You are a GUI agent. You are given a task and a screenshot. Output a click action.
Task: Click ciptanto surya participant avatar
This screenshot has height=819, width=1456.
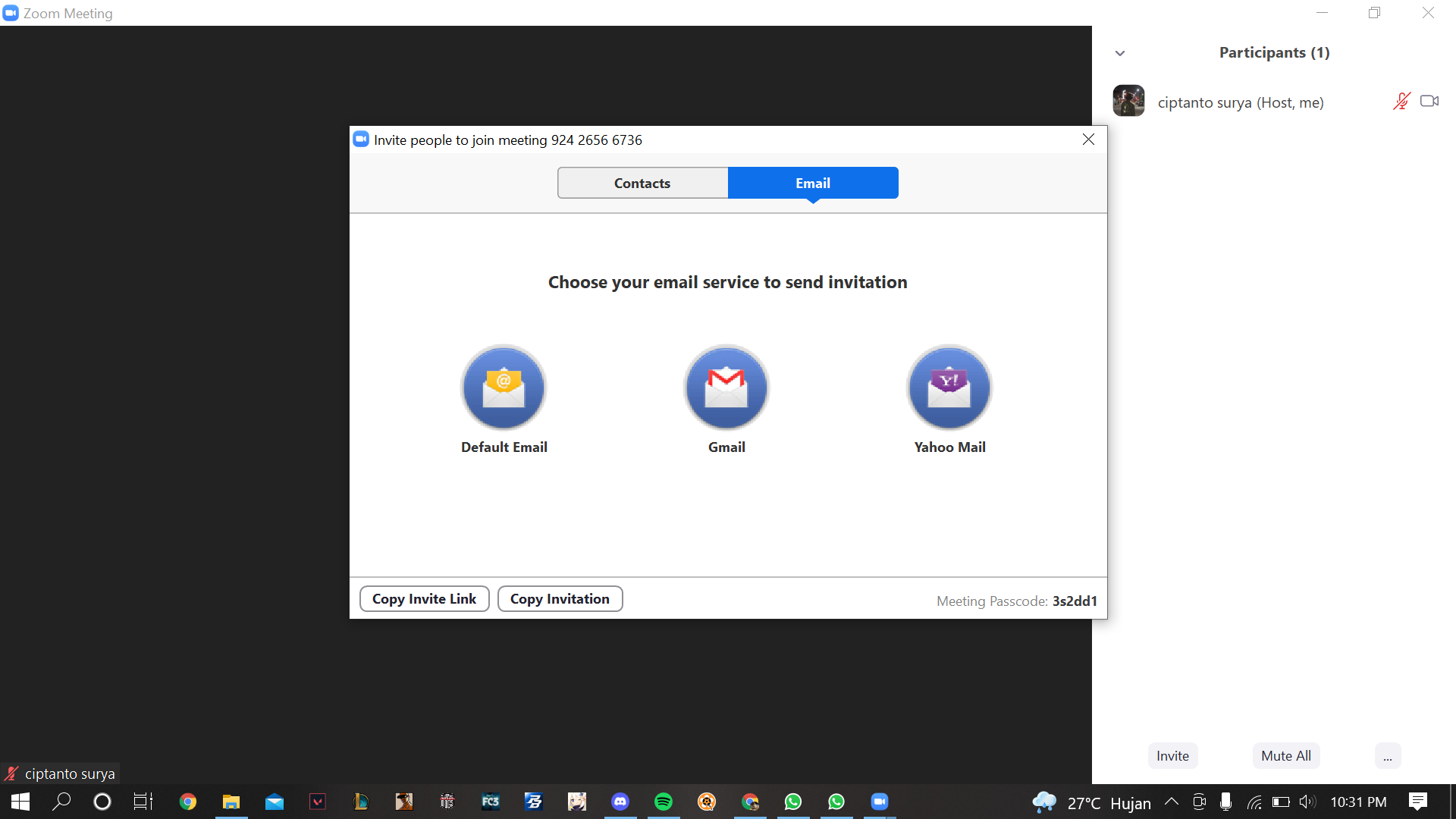tap(1128, 100)
